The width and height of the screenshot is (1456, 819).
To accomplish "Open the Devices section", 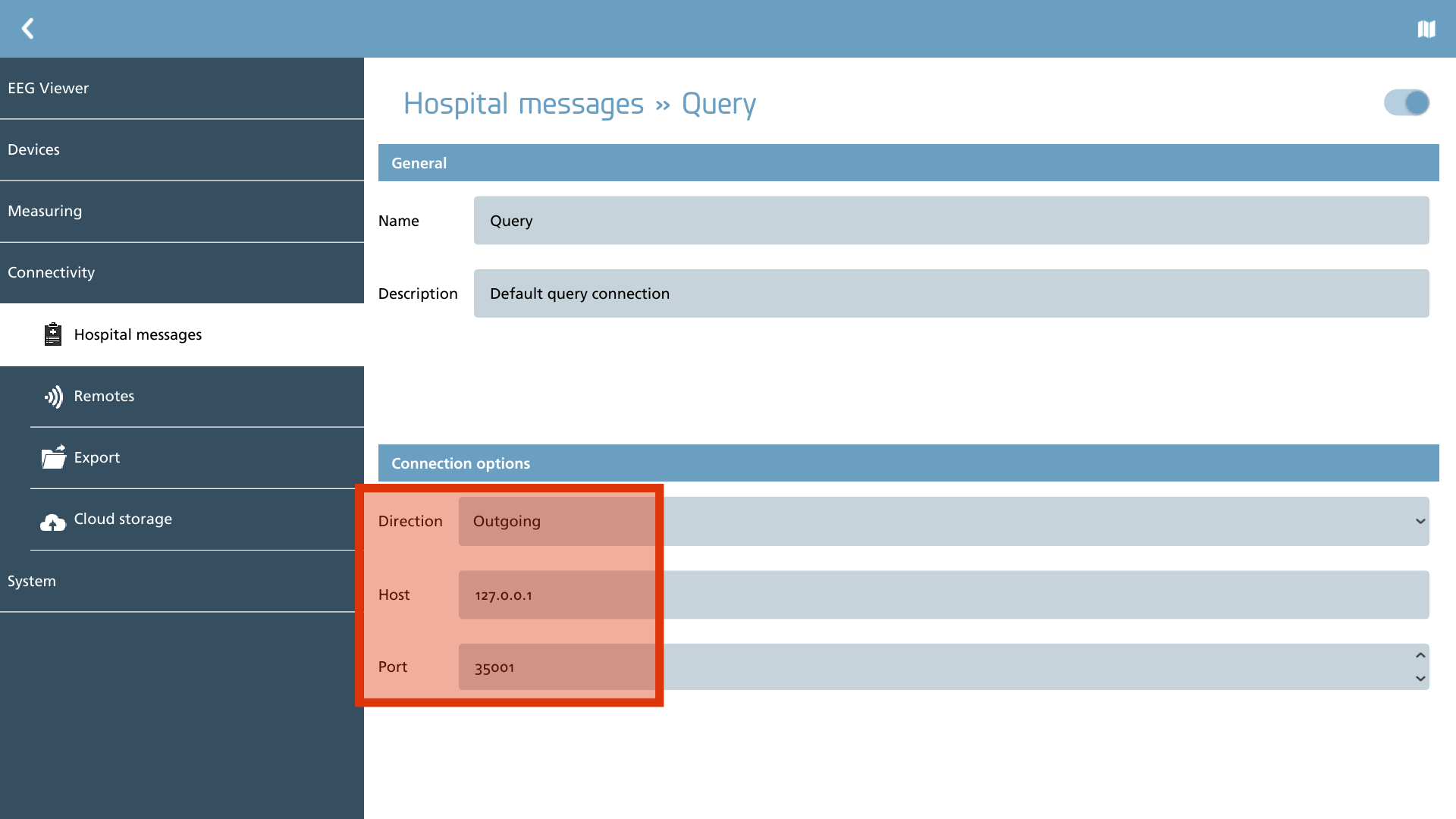I will [x=182, y=149].
